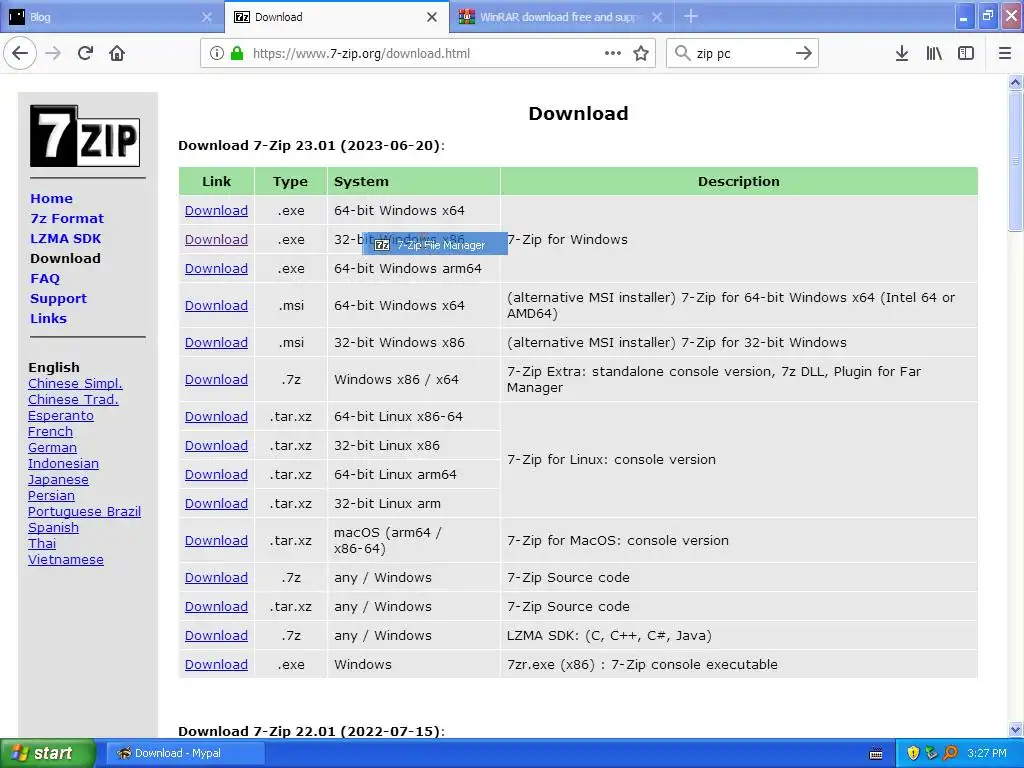Click the tray magnifier icon

(x=951, y=753)
